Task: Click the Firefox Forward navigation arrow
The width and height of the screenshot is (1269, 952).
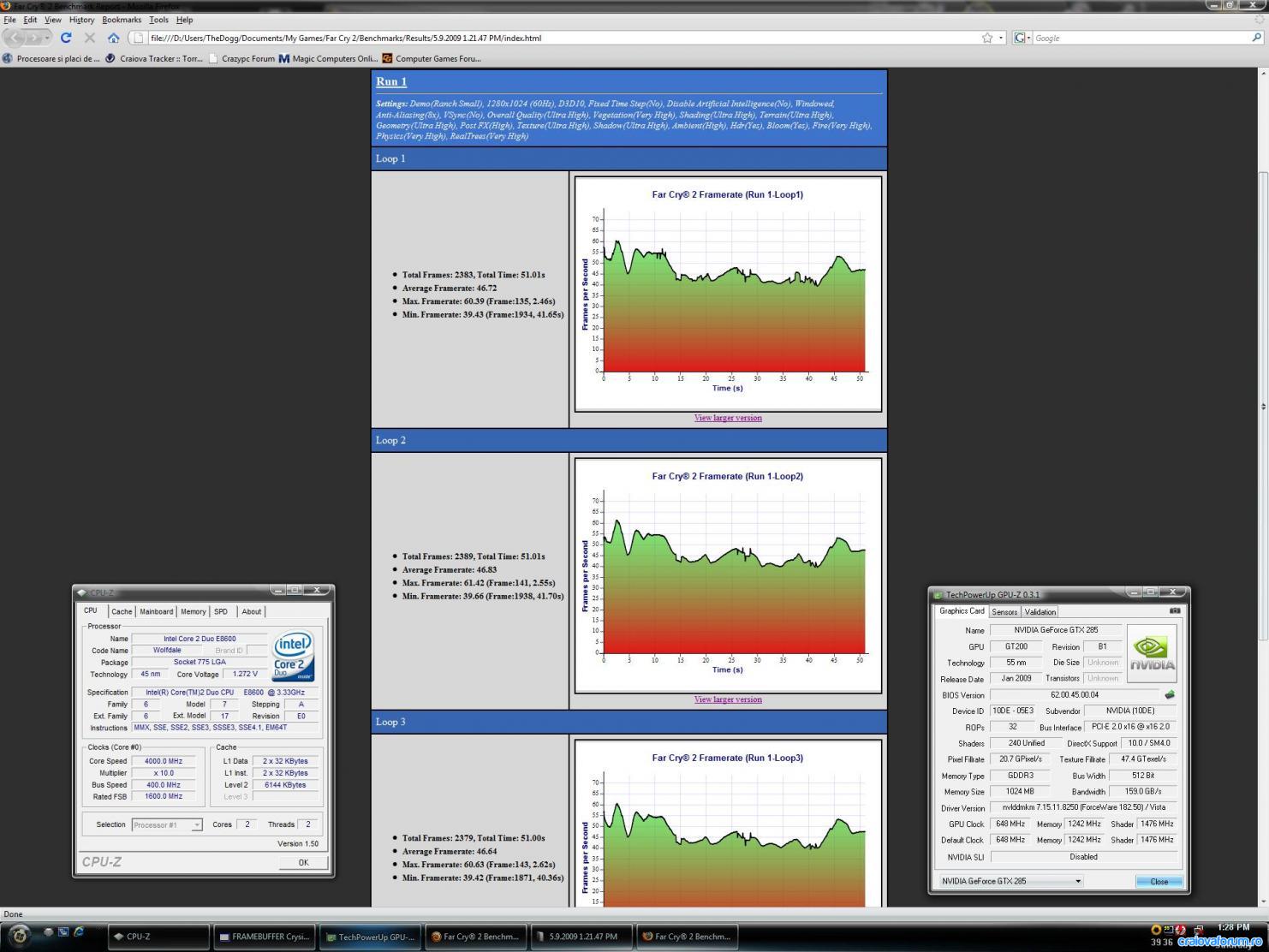Action: [34, 38]
